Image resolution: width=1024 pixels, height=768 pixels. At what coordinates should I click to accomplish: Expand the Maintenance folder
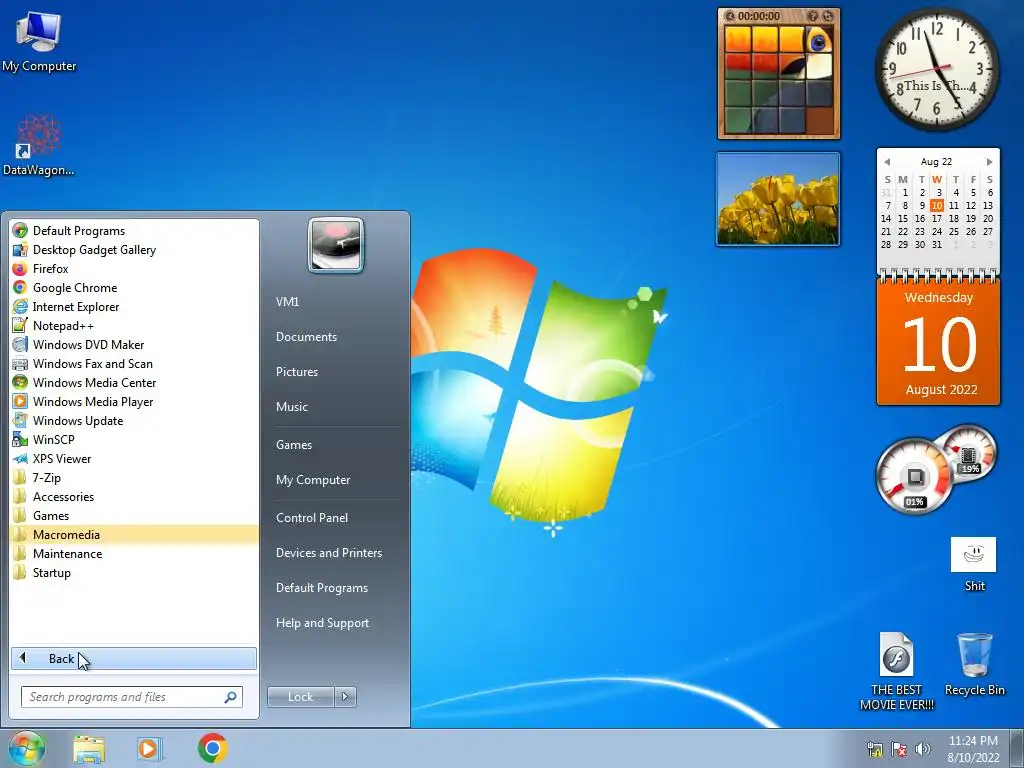tap(134, 553)
